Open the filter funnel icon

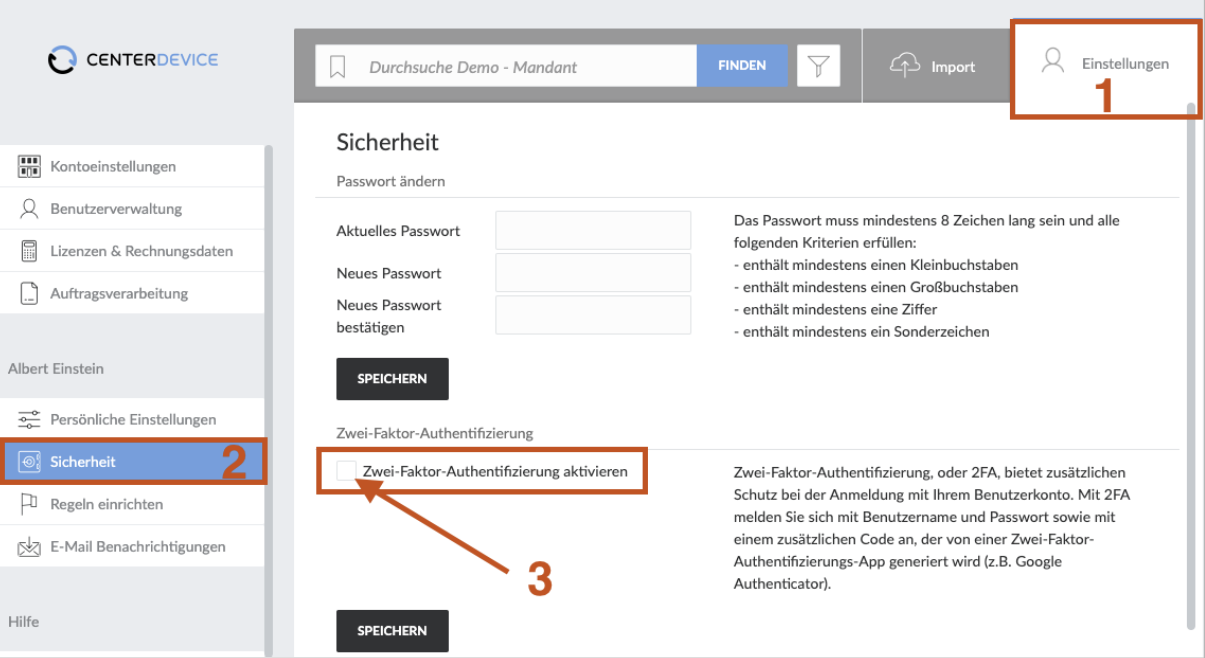click(x=818, y=66)
